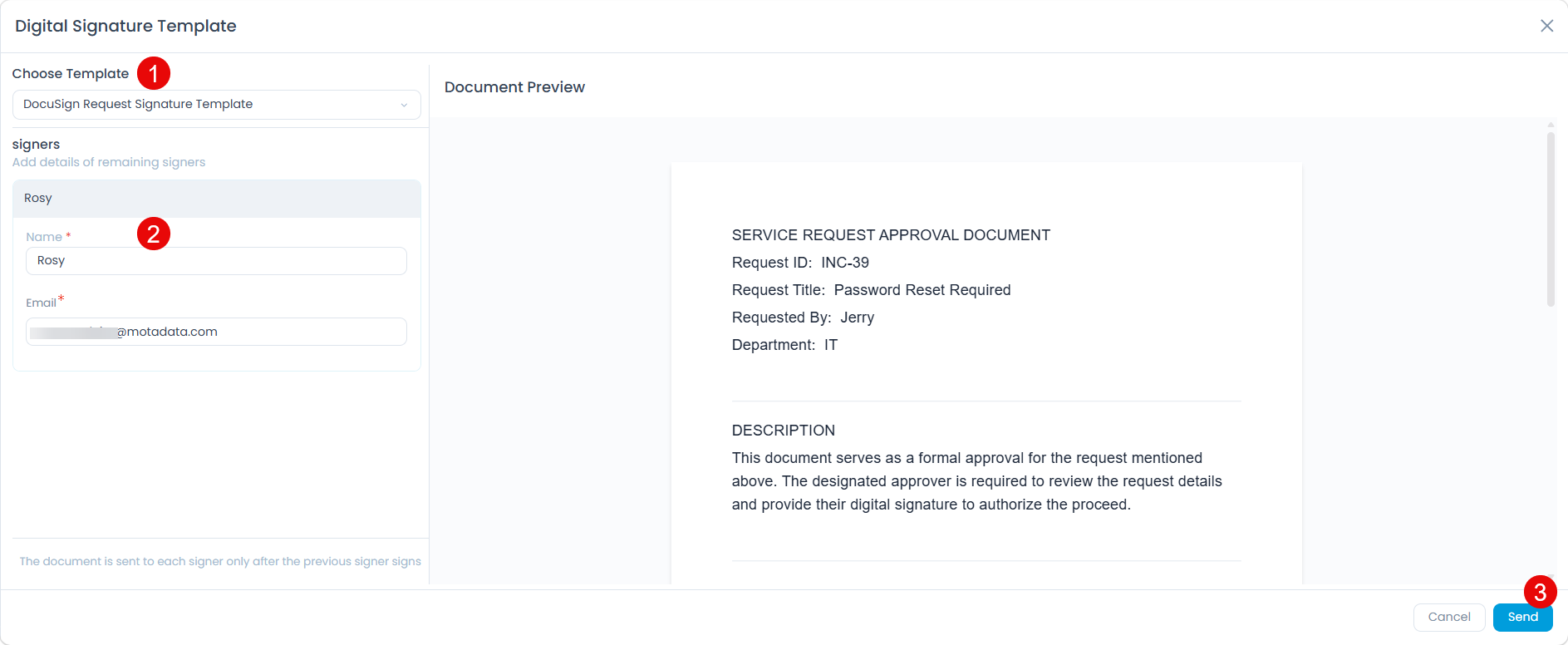Click 'Requested By: Jerry' line
This screenshot has width=1568, height=645.
[803, 318]
